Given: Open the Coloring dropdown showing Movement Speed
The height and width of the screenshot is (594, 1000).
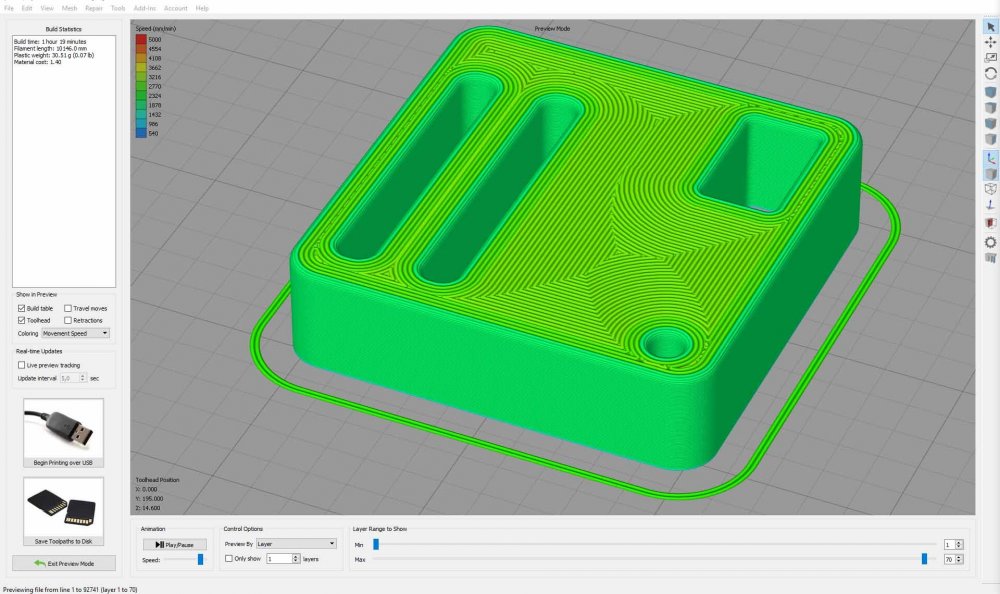Looking at the screenshot, I should point(78,333).
